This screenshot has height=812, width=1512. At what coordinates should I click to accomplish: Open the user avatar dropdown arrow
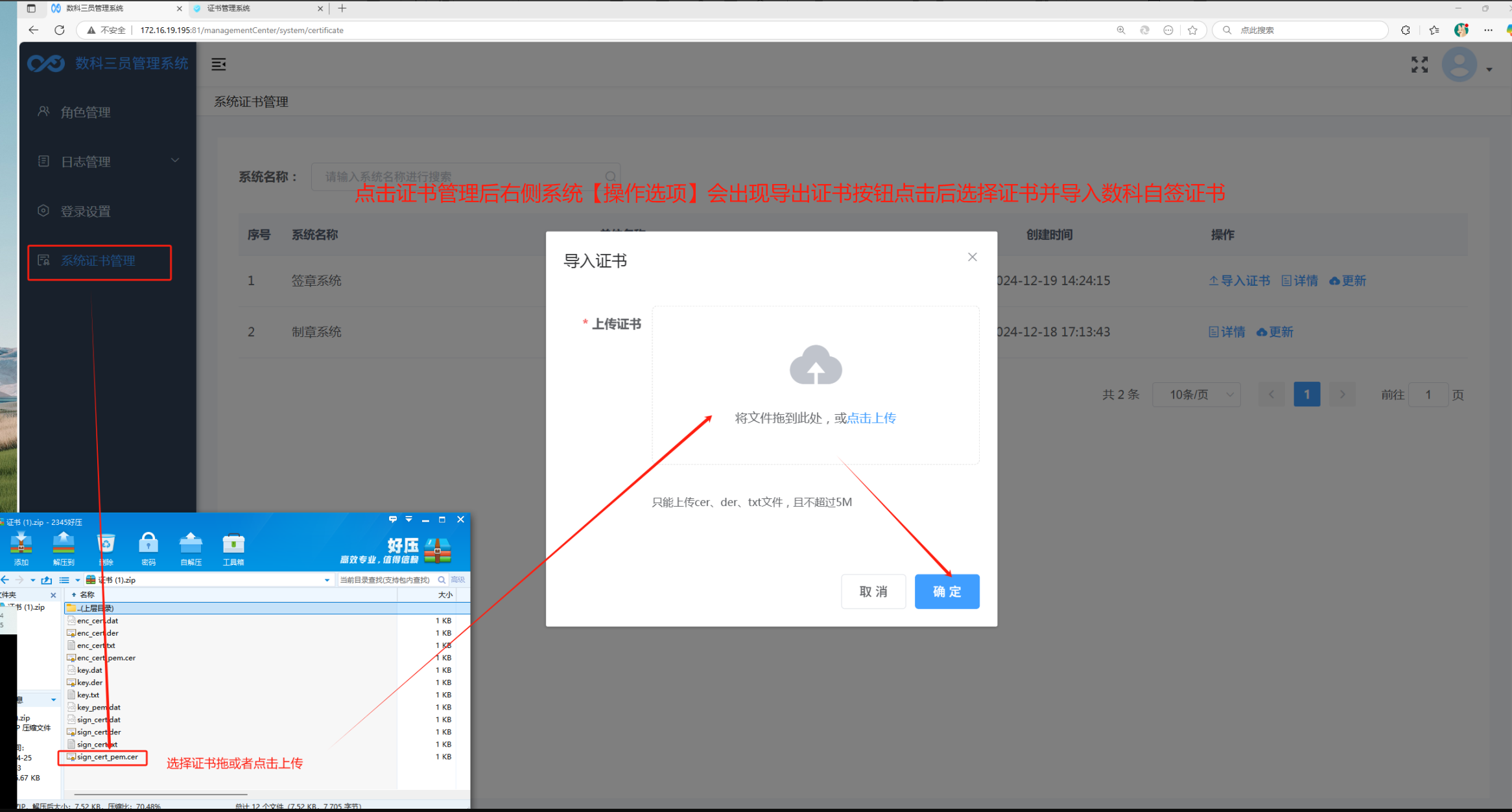pos(1489,69)
